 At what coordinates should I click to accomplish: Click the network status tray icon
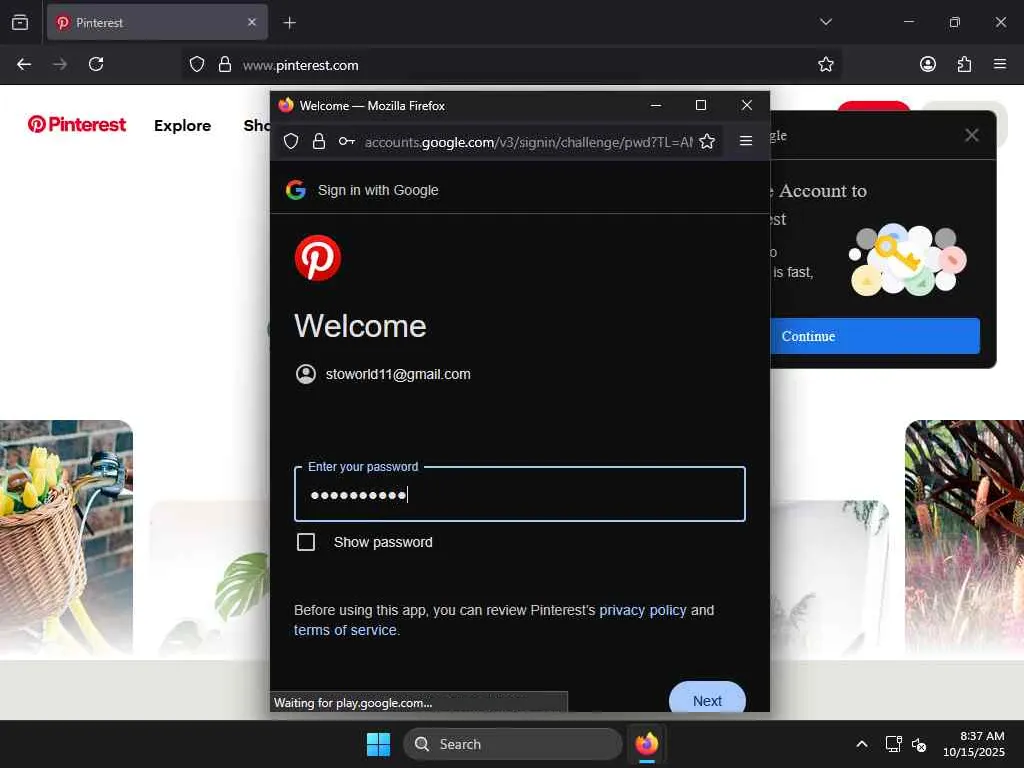tap(893, 744)
